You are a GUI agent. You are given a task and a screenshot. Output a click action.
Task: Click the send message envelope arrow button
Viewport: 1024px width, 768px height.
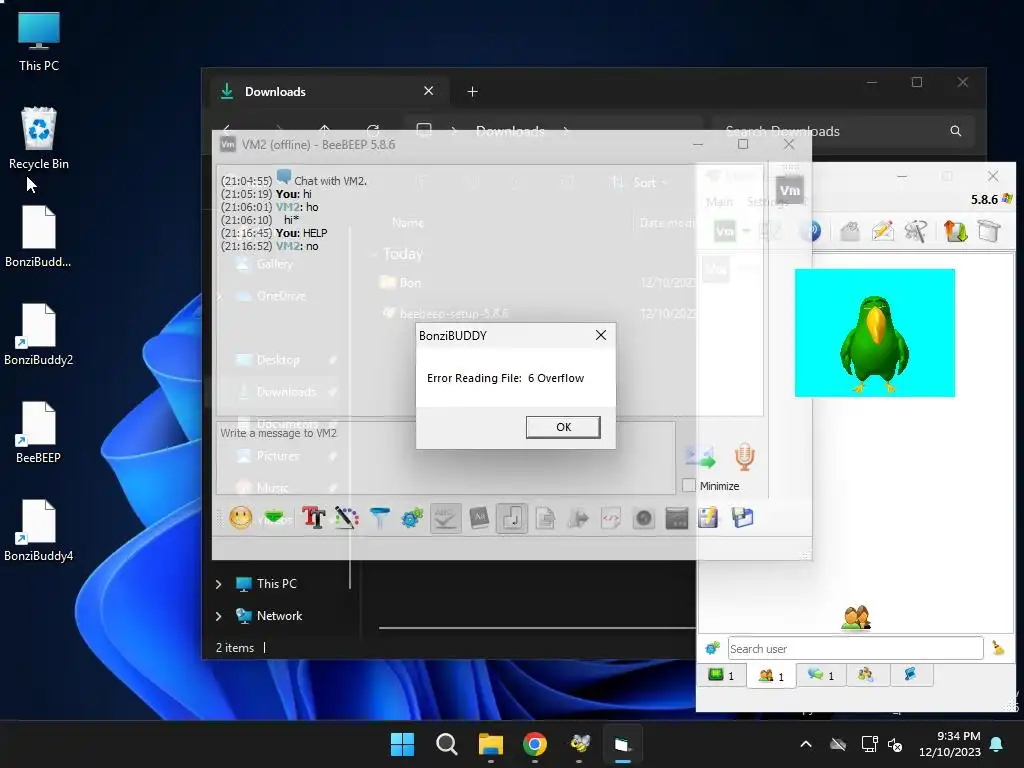699,456
